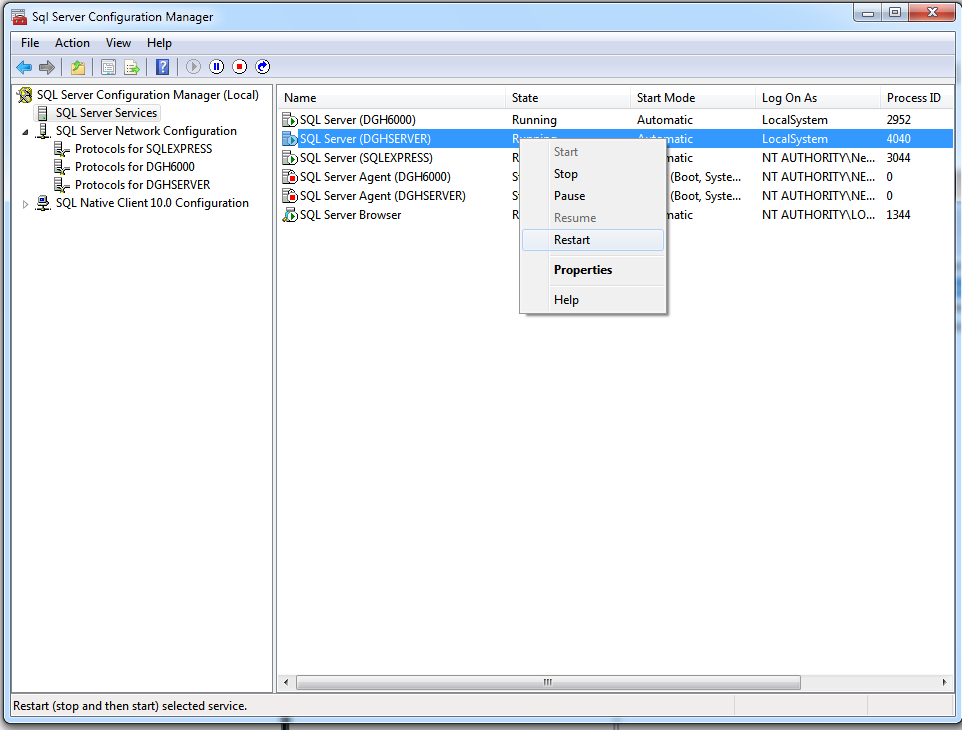Click the Properties toolbar icon
The height and width of the screenshot is (730, 962).
point(108,67)
